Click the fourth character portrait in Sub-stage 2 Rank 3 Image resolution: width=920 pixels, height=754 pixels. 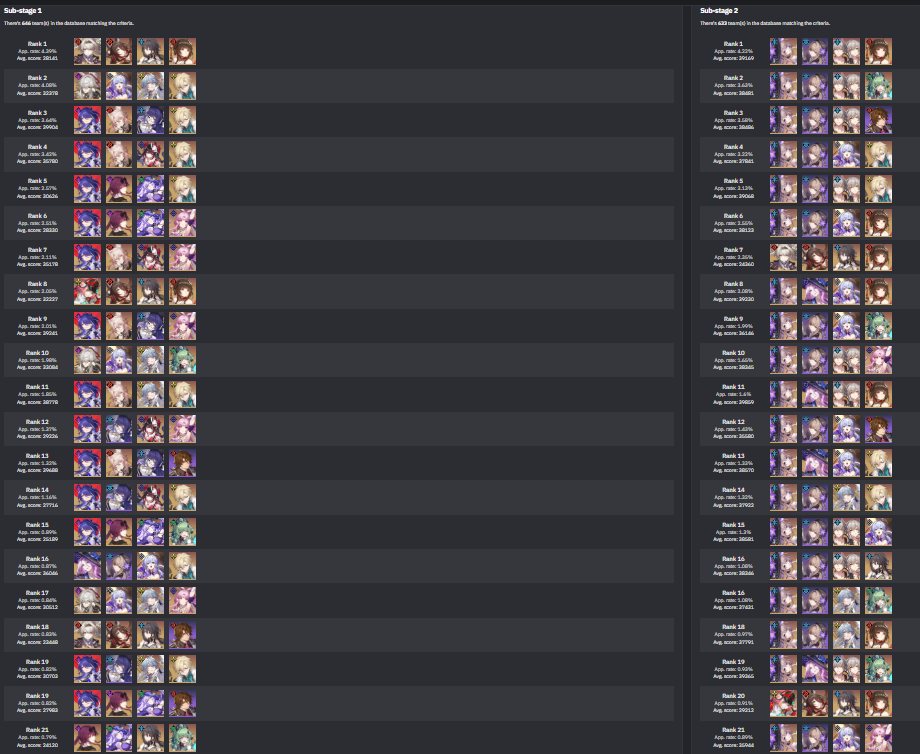pyautogui.click(x=878, y=120)
